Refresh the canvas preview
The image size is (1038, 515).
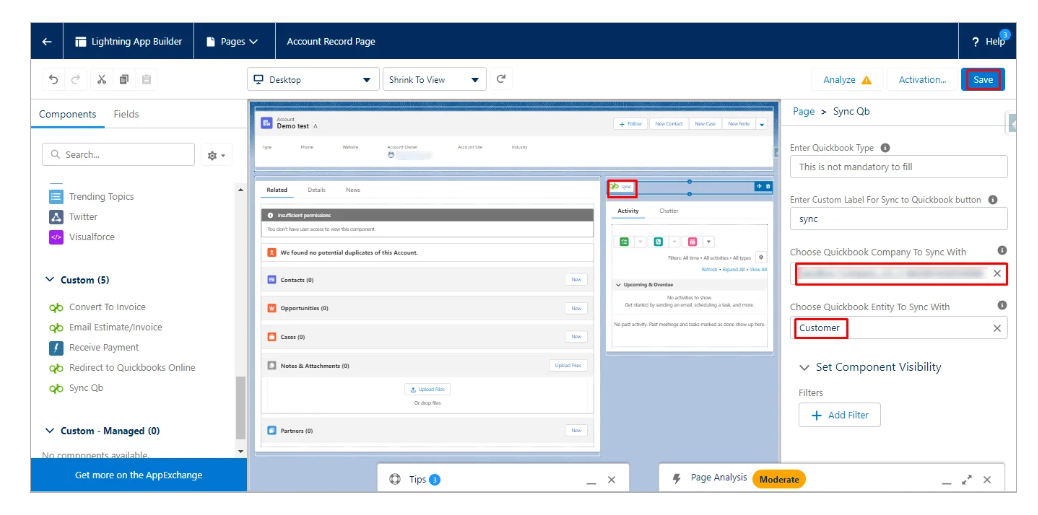501,79
